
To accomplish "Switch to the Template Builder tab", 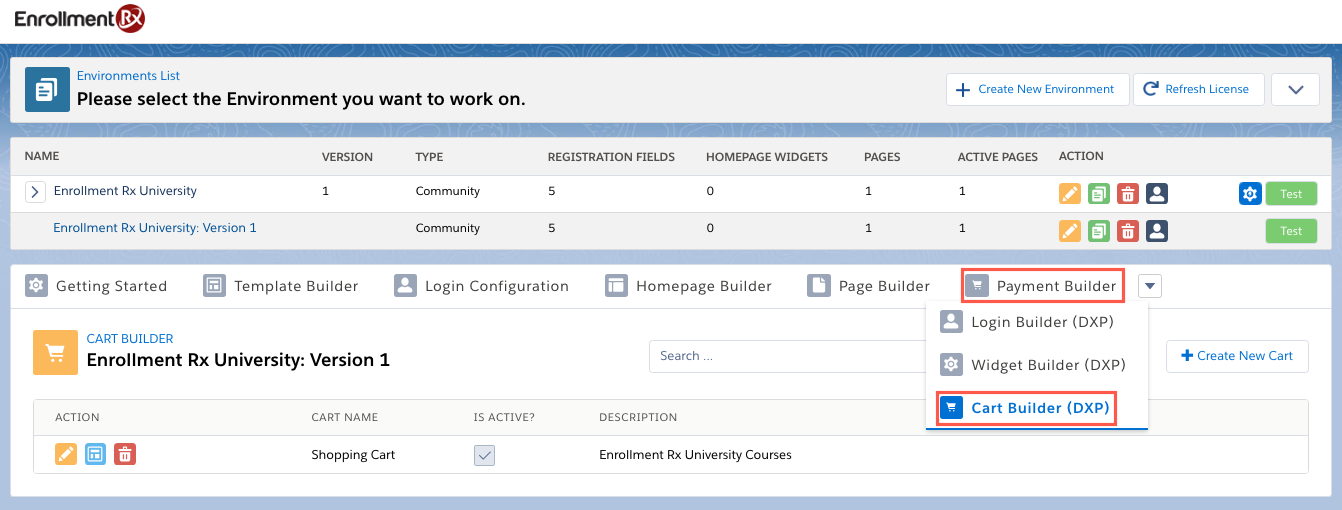I will (281, 286).
